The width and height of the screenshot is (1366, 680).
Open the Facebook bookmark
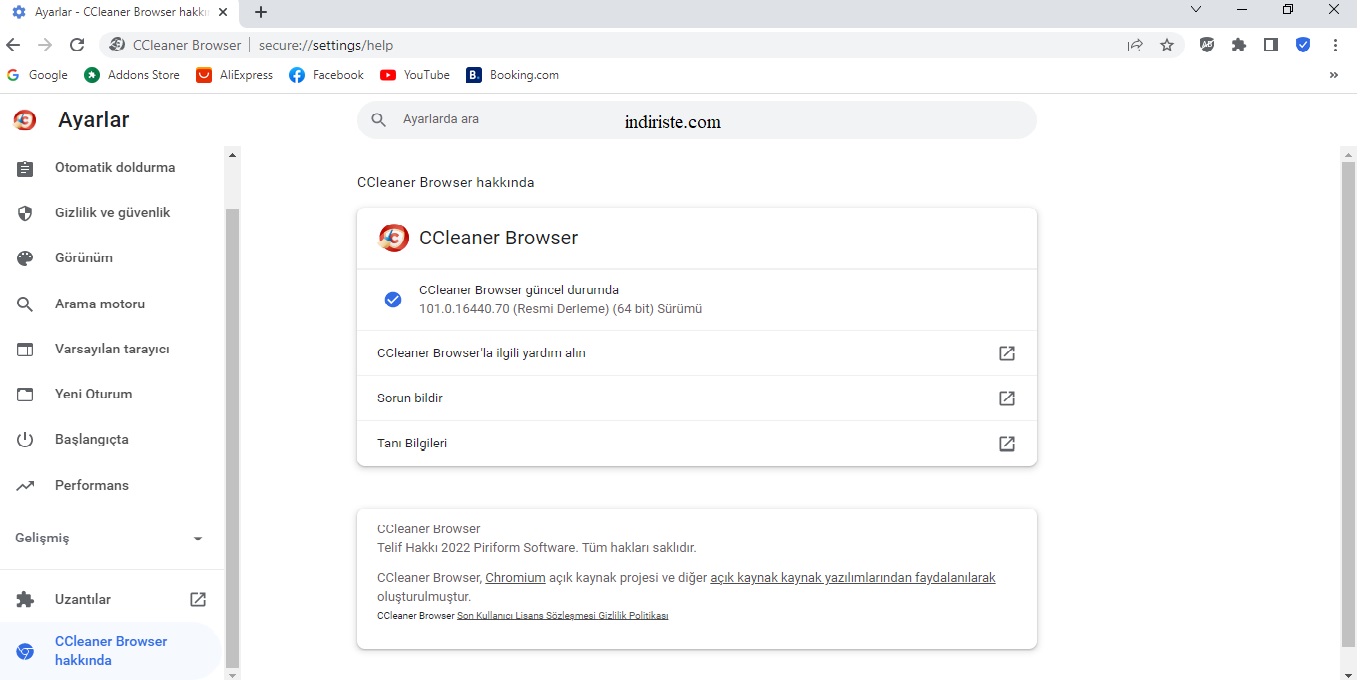click(326, 75)
